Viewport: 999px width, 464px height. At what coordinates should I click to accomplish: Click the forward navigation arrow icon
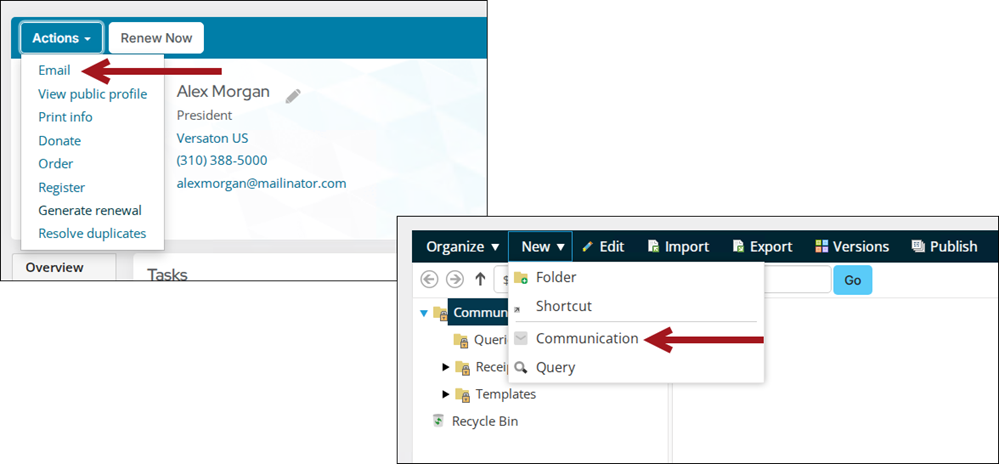[454, 279]
